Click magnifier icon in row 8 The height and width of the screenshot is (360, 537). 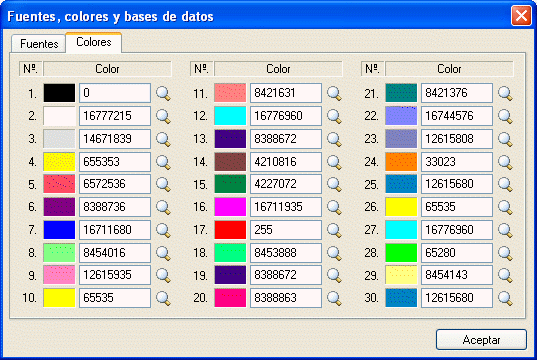coord(163,253)
